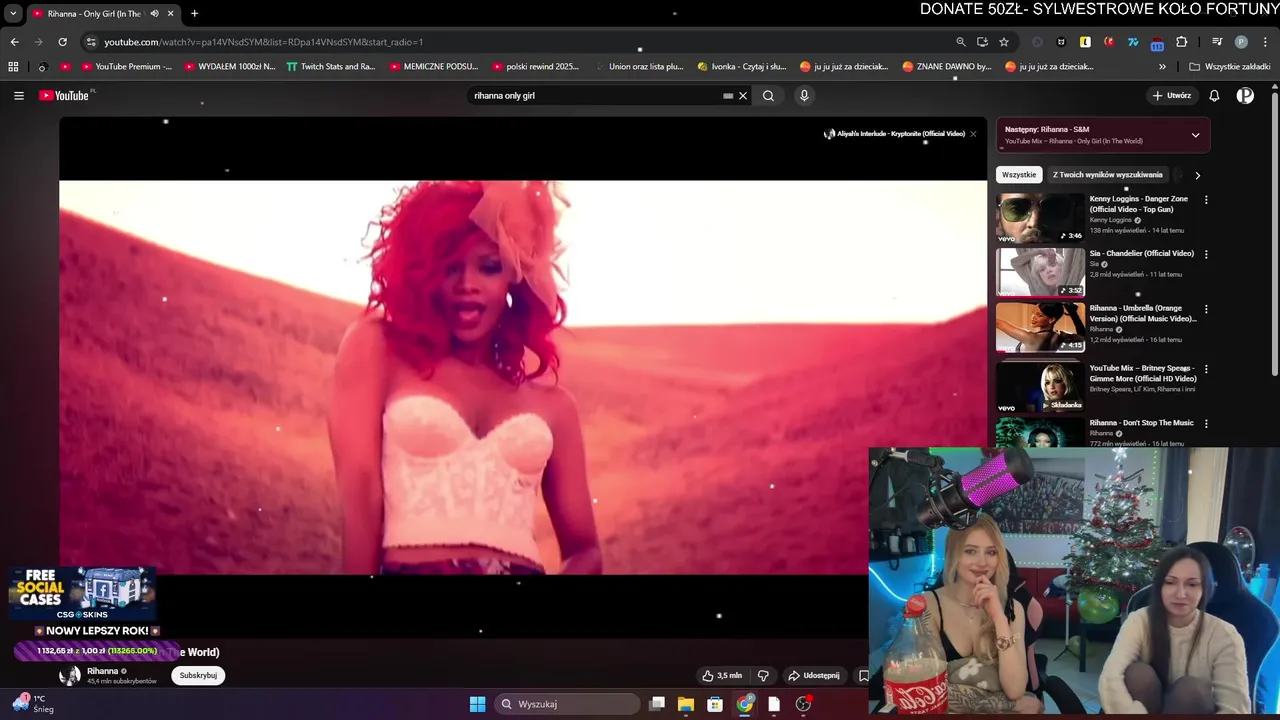
Task: Open the Chrome extensions puzzle icon
Action: tap(1182, 42)
